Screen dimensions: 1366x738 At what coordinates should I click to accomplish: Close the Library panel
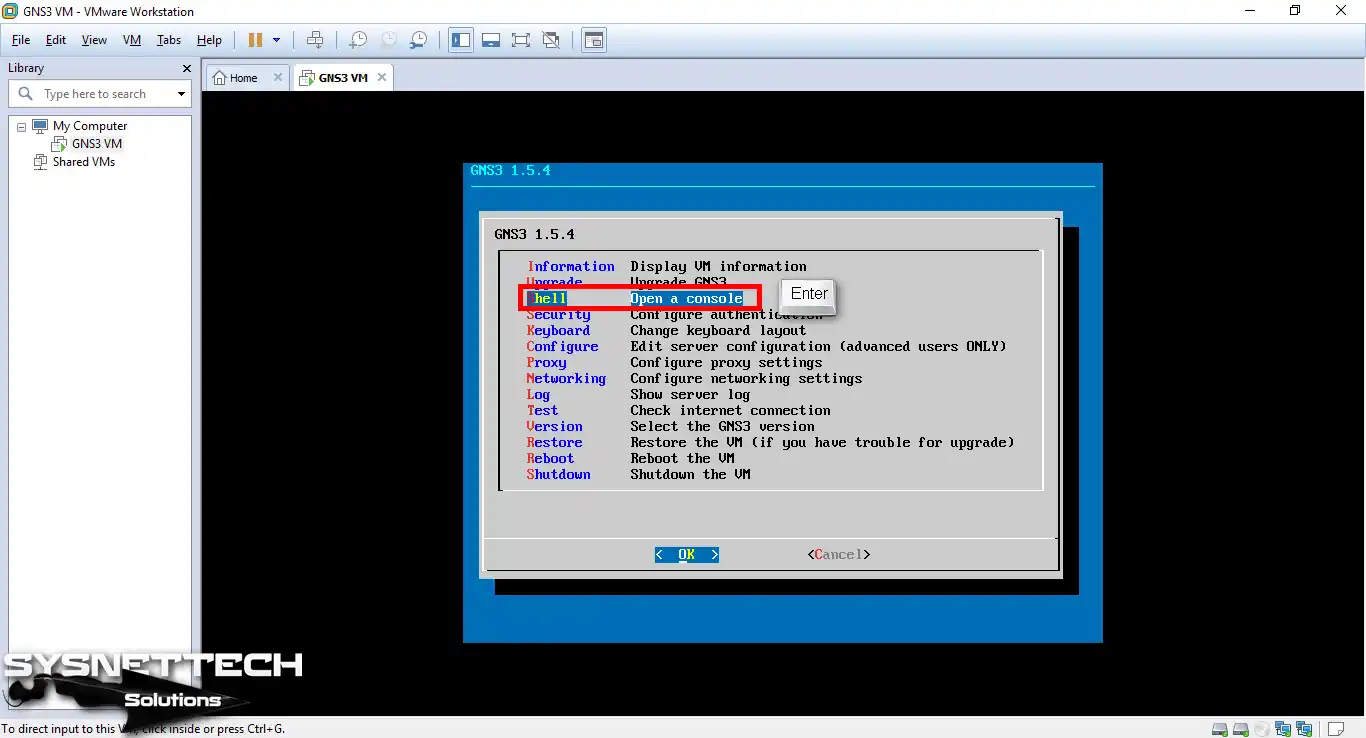(186, 68)
